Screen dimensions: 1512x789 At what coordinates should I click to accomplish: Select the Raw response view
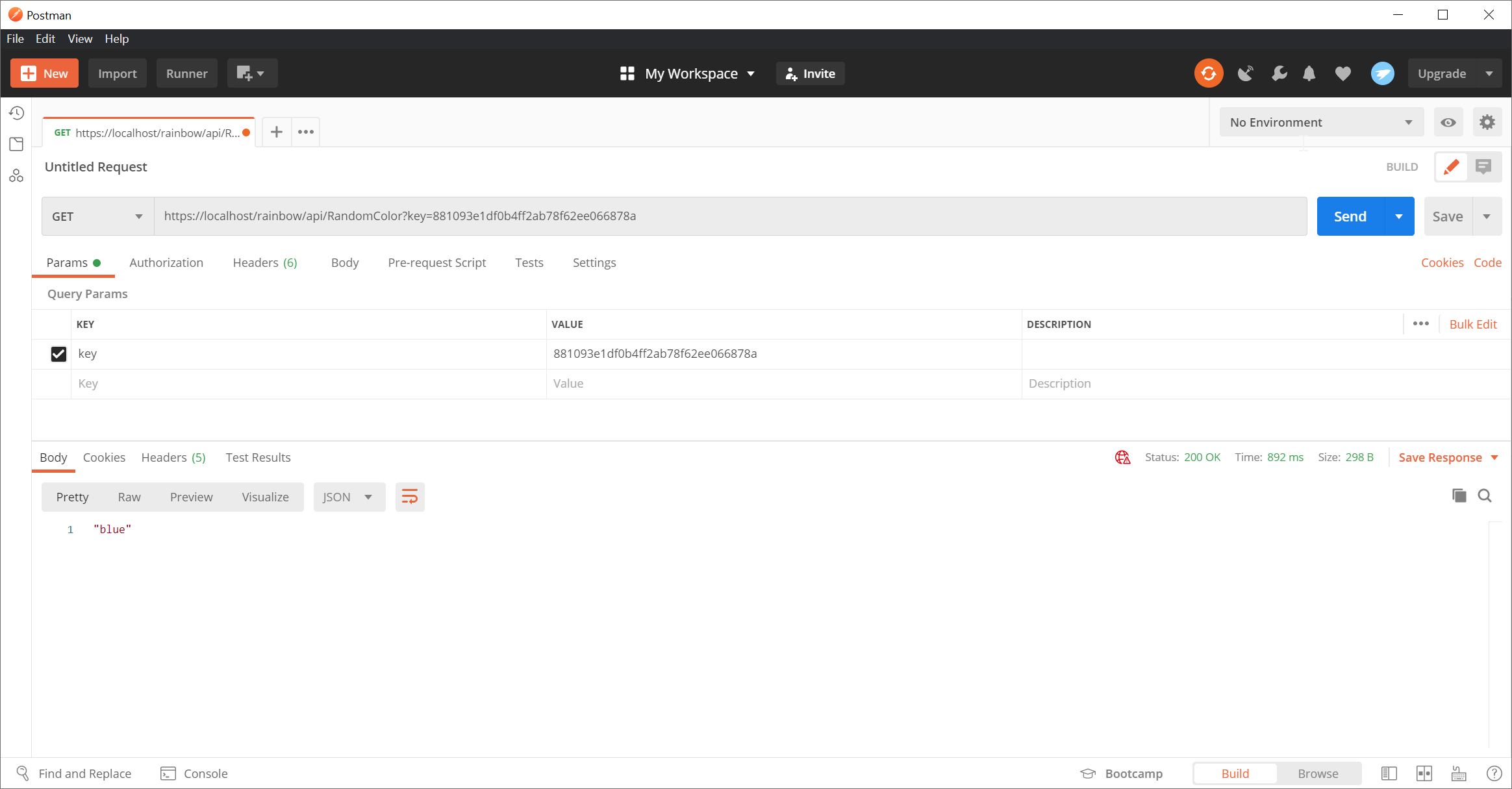pyautogui.click(x=129, y=497)
